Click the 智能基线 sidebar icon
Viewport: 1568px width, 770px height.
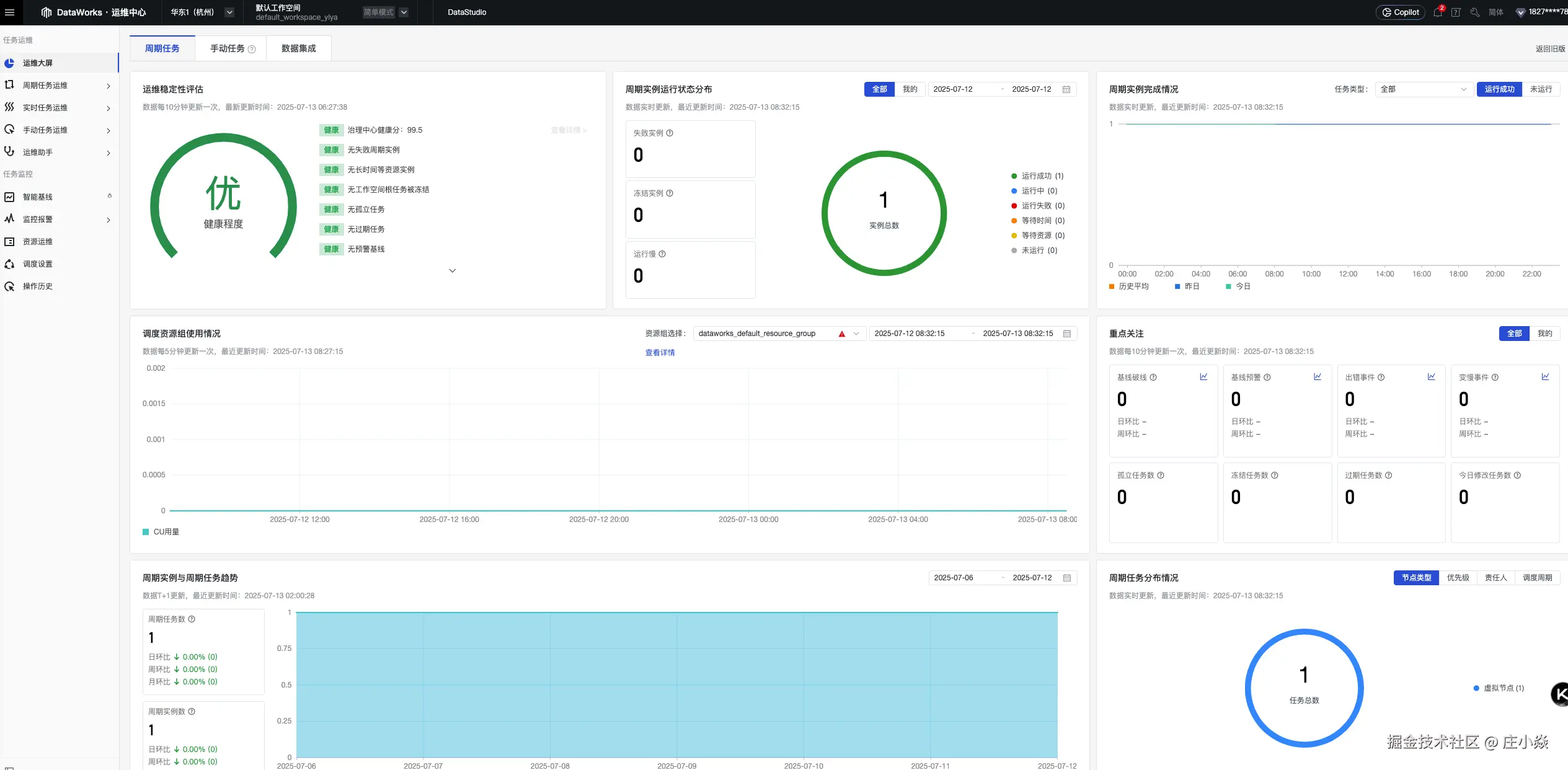pos(9,197)
